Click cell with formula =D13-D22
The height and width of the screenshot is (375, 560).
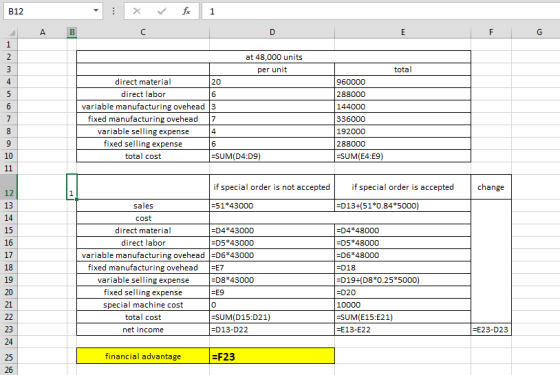coord(272,329)
